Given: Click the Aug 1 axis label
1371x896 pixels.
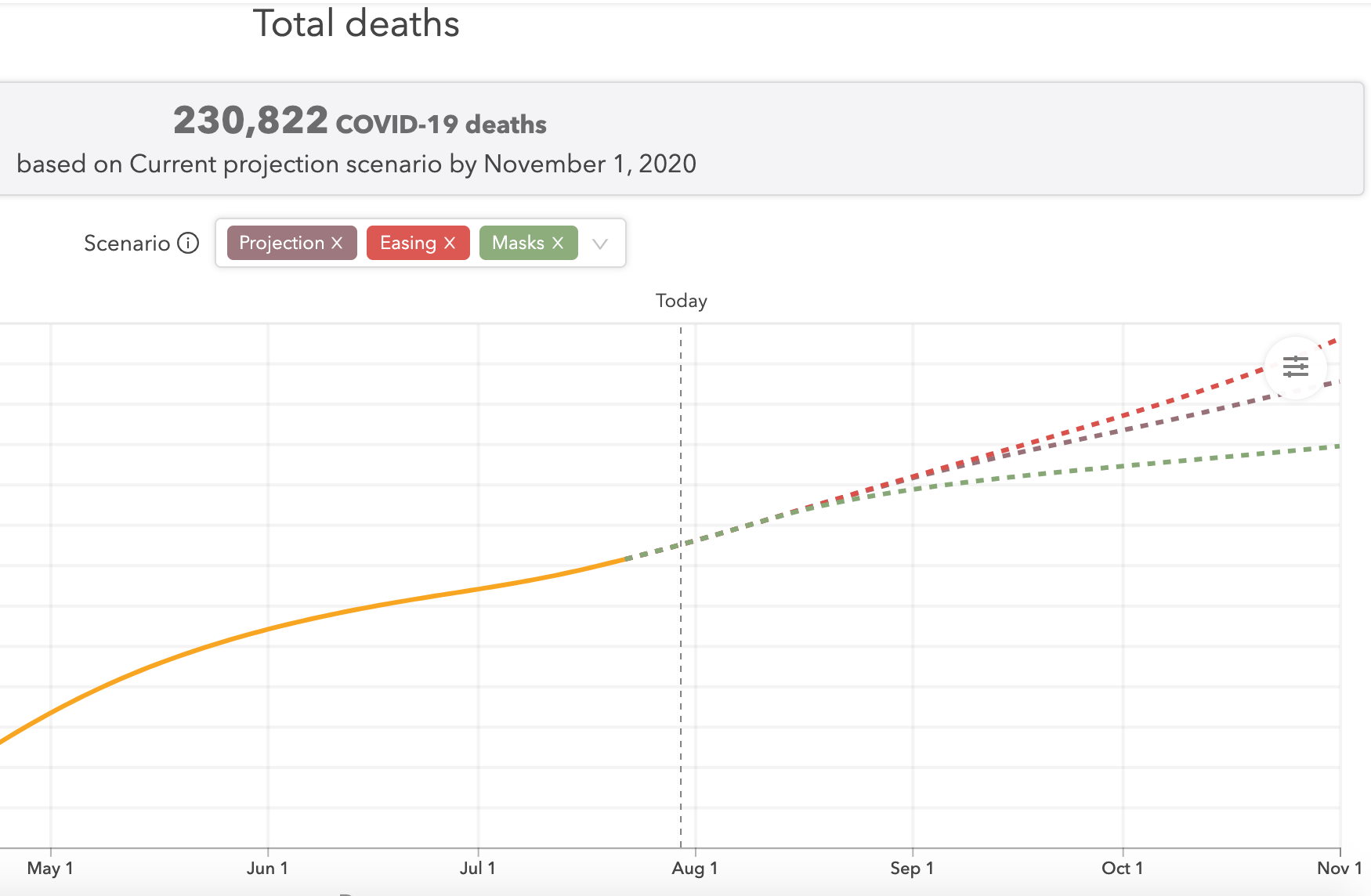Looking at the screenshot, I should (694, 868).
